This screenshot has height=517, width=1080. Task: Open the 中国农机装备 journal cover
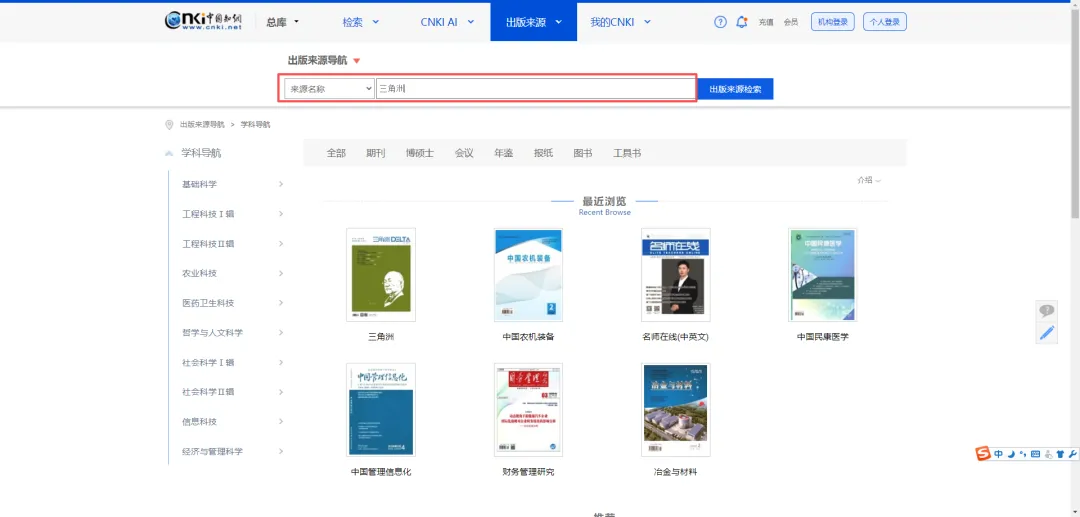[528, 275]
